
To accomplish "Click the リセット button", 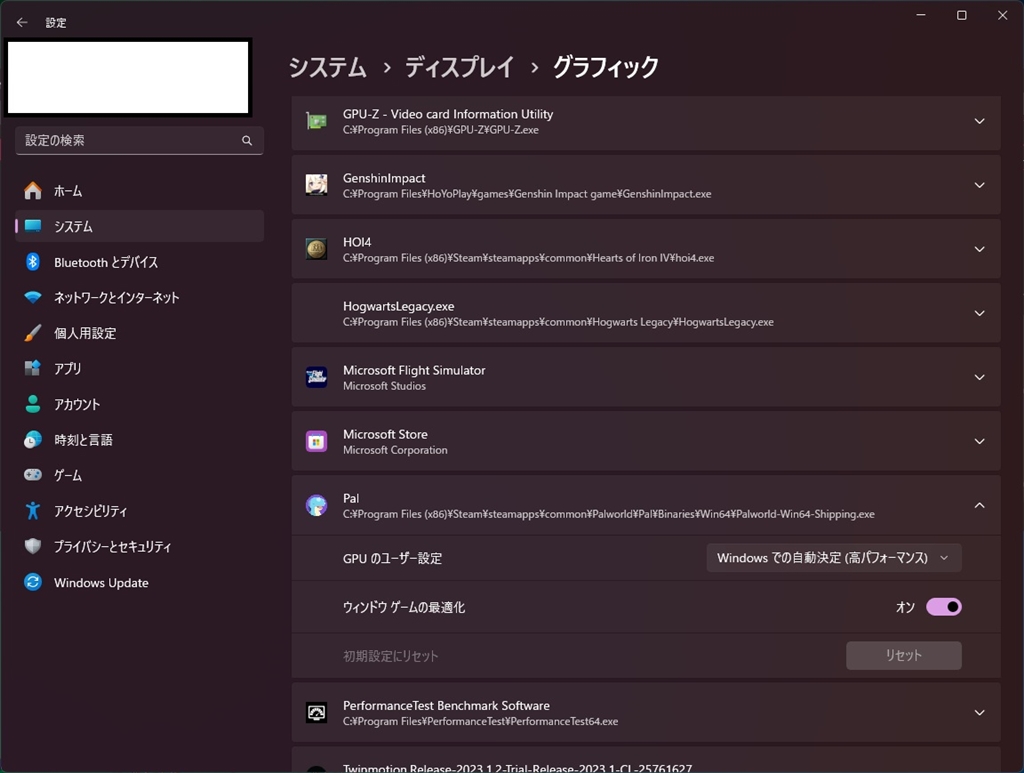I will pyautogui.click(x=904, y=655).
